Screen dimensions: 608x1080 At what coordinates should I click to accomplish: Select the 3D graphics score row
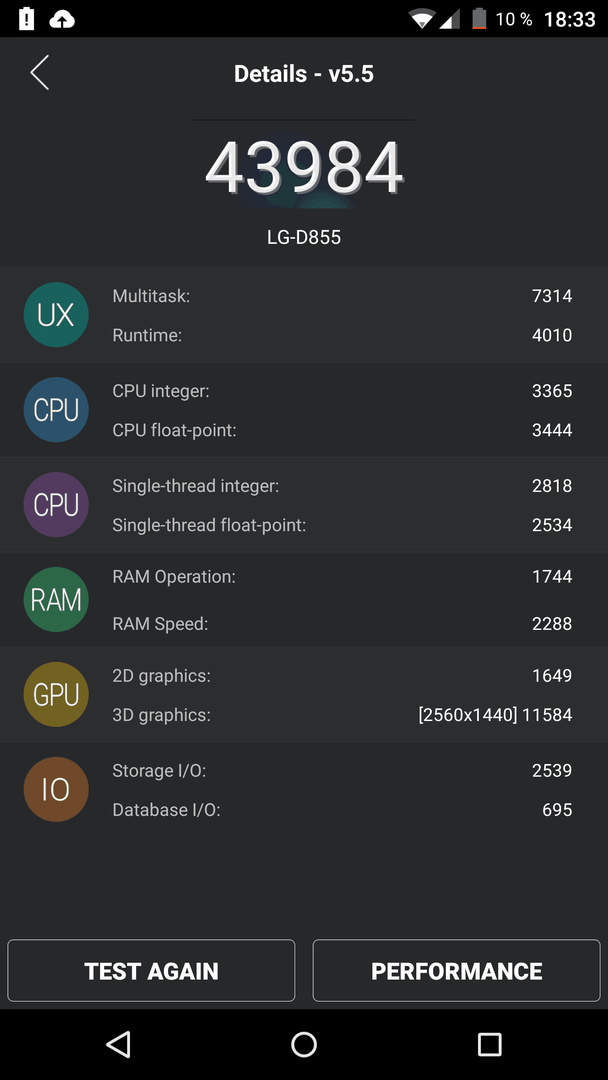pos(342,715)
